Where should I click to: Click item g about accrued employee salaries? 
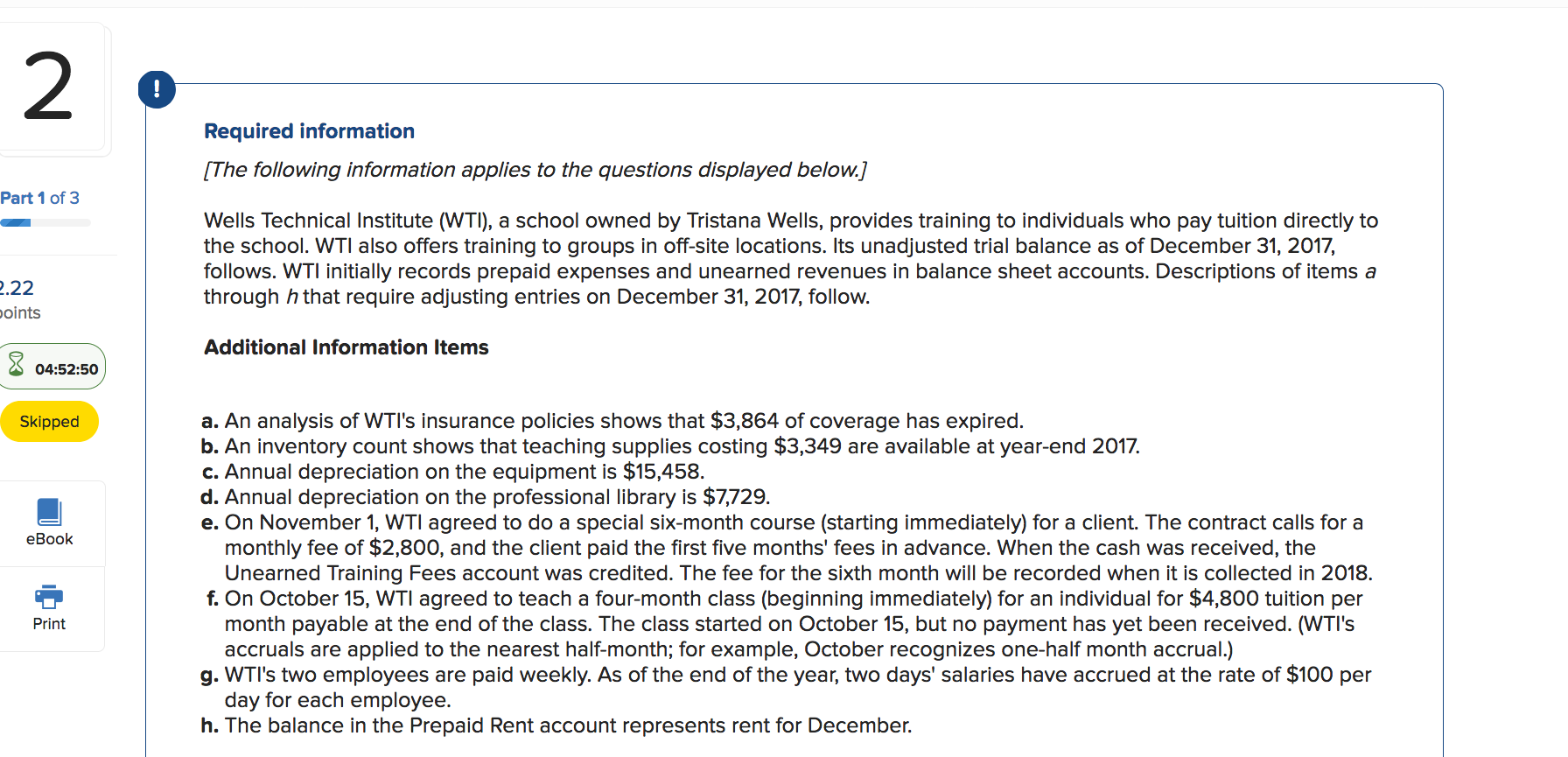[x=786, y=687]
